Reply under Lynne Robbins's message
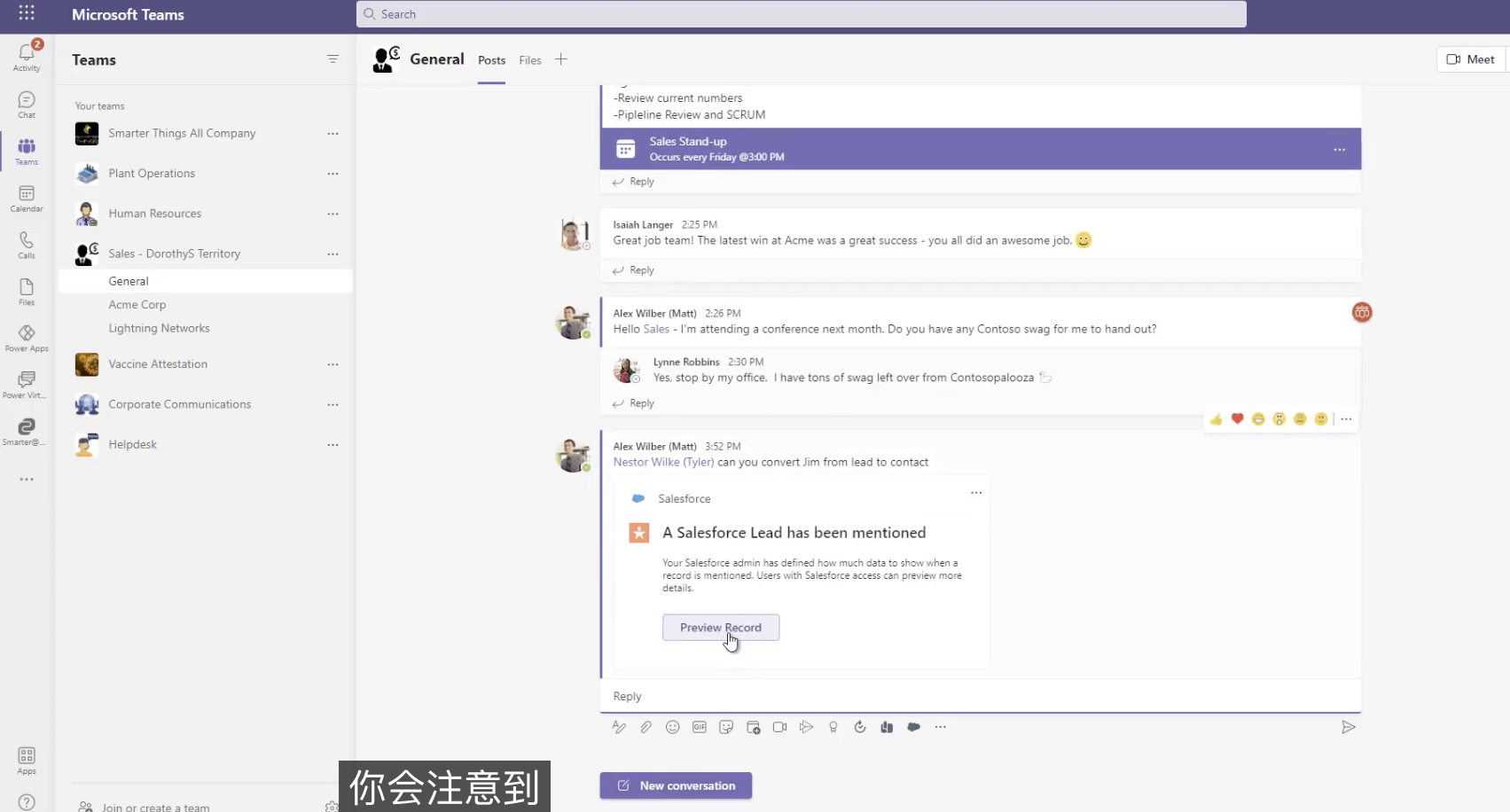This screenshot has width=1510, height=812. coord(633,403)
